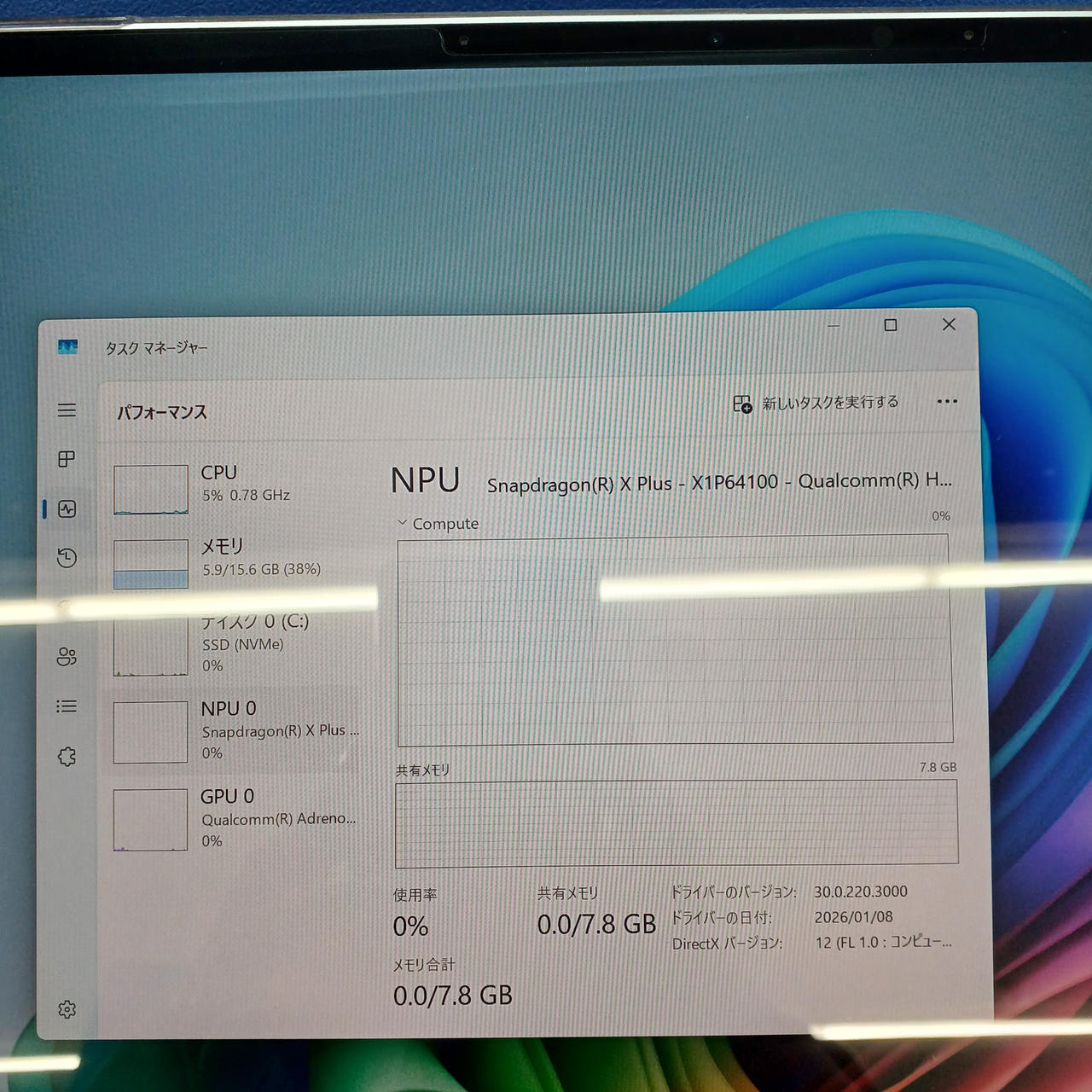Click the driver date 2026/01/08

tap(854, 917)
